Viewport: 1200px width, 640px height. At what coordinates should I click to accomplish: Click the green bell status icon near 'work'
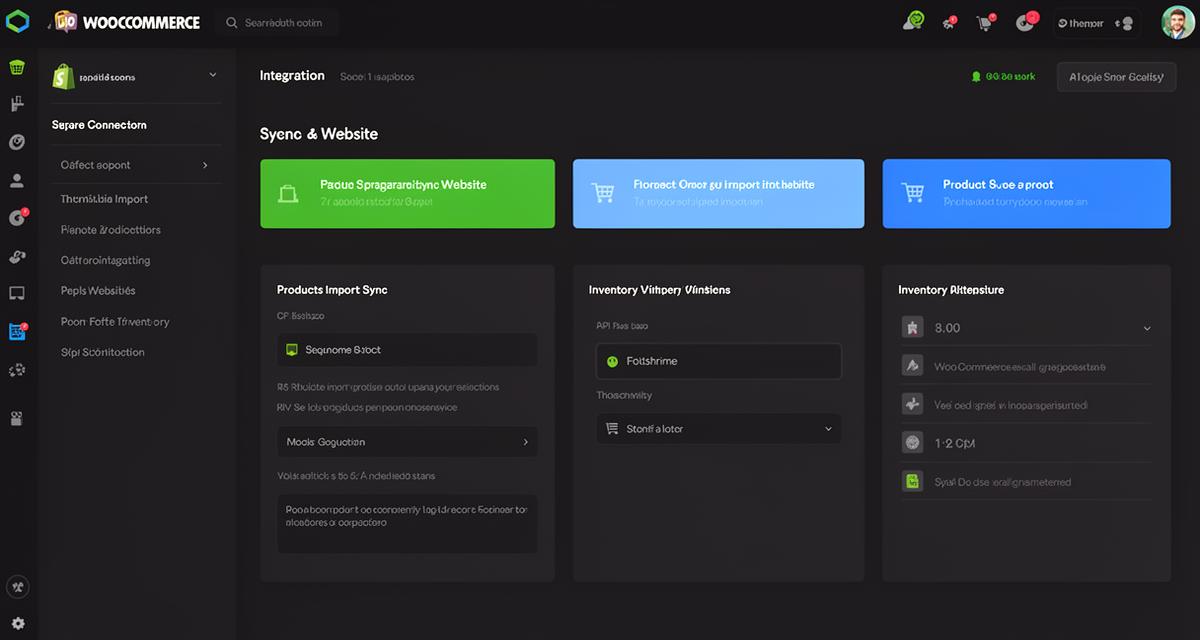(976, 76)
